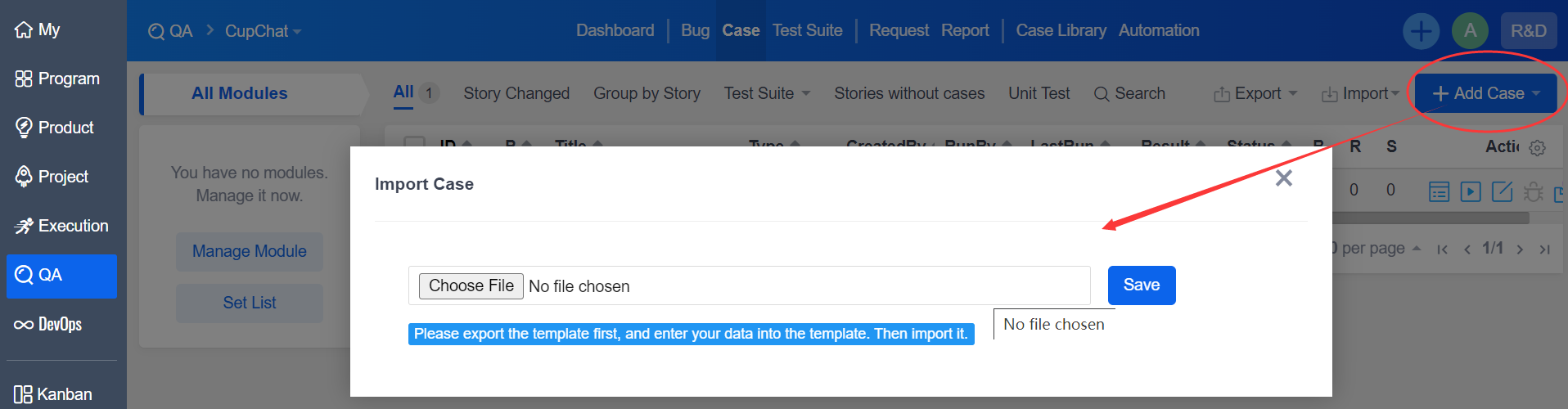This screenshot has width=1568, height=409.
Task: Edit the case using pencil icon
Action: (x=1502, y=191)
